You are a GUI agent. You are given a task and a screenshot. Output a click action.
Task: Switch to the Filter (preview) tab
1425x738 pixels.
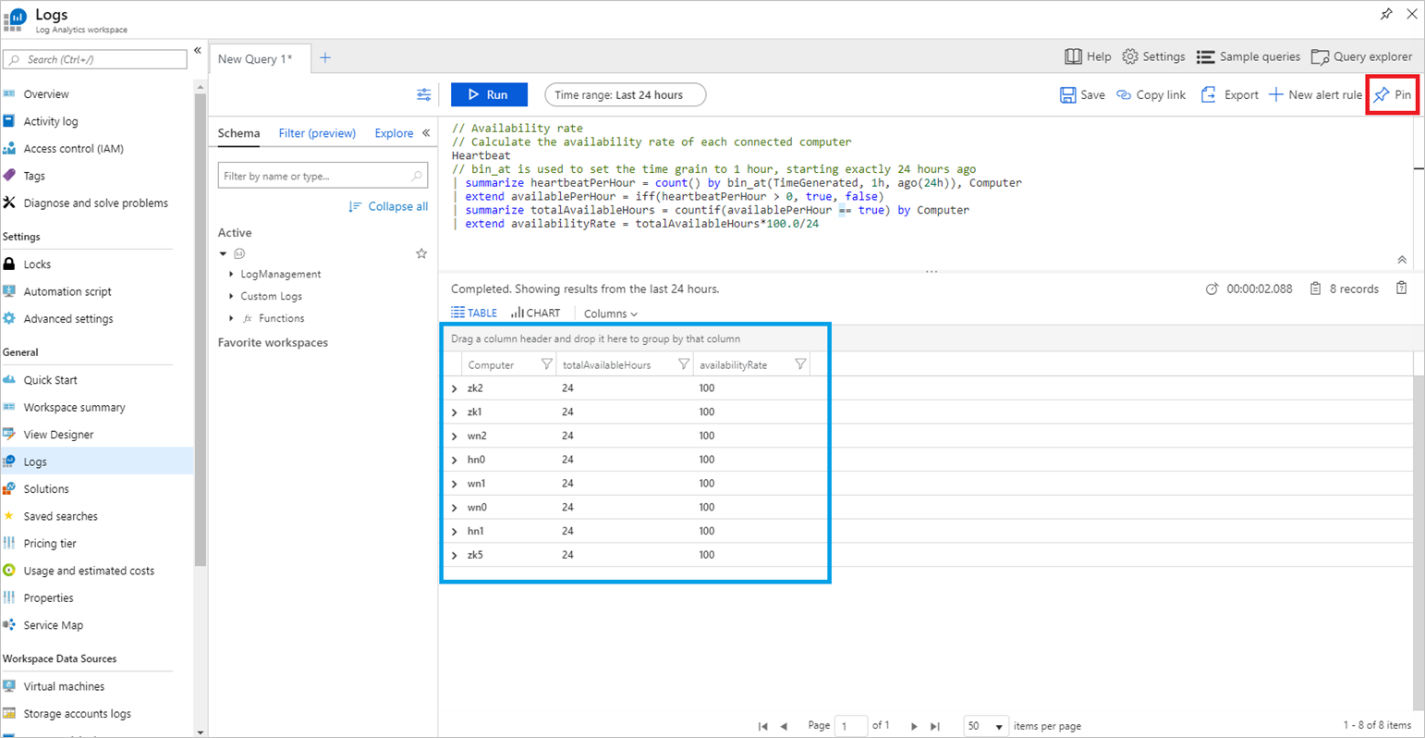click(x=316, y=133)
